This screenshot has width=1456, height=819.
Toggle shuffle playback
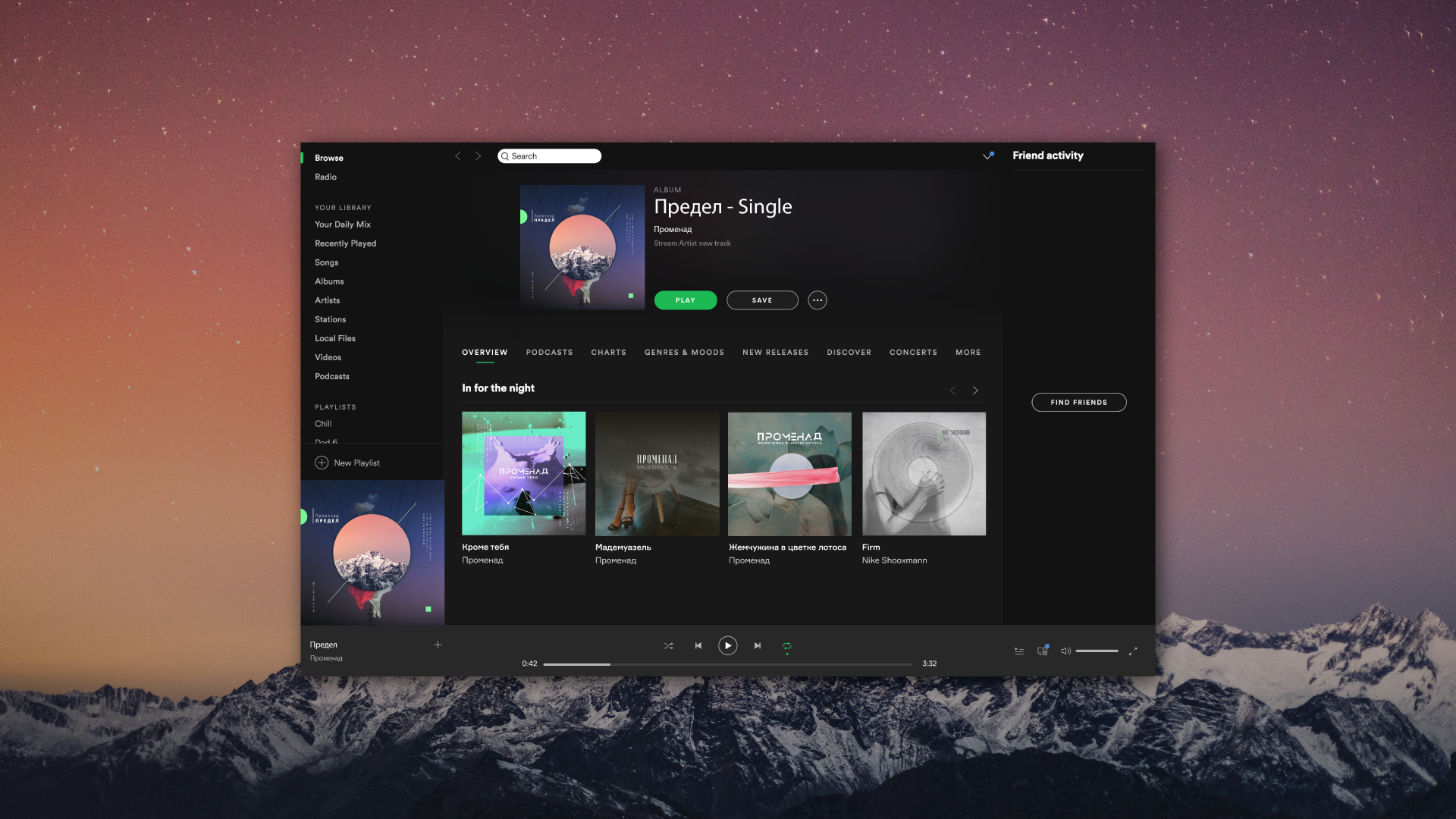pyautogui.click(x=668, y=646)
